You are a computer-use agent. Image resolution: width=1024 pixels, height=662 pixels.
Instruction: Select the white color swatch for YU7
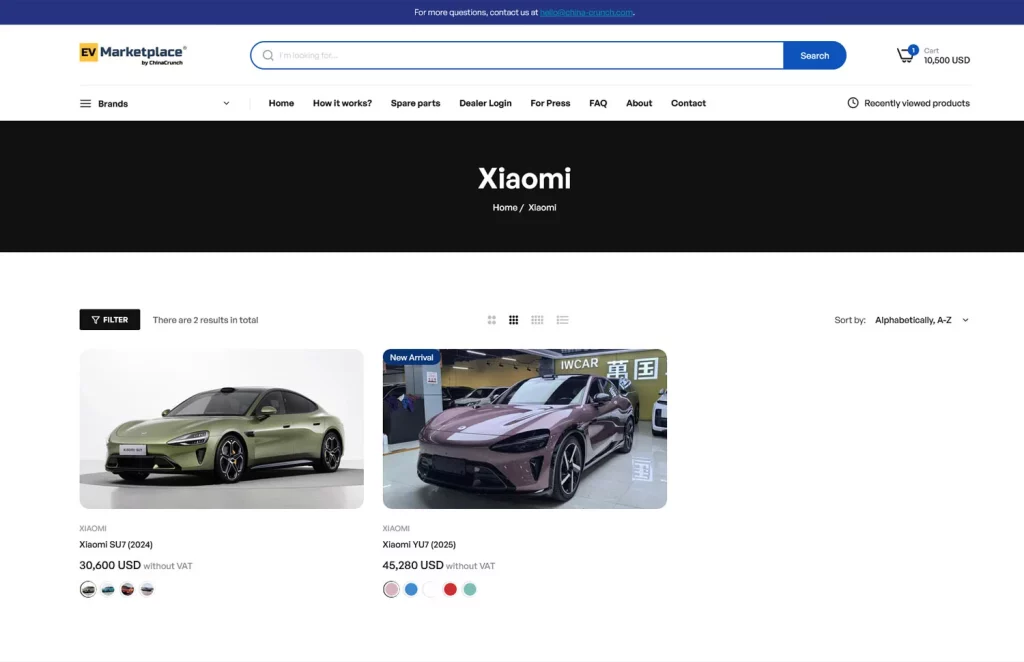pyautogui.click(x=430, y=590)
